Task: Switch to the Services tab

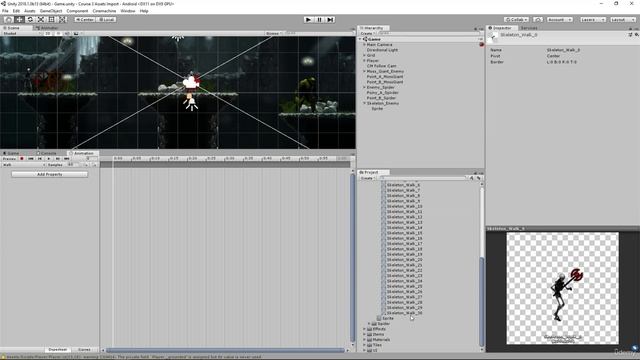Action: [x=529, y=28]
